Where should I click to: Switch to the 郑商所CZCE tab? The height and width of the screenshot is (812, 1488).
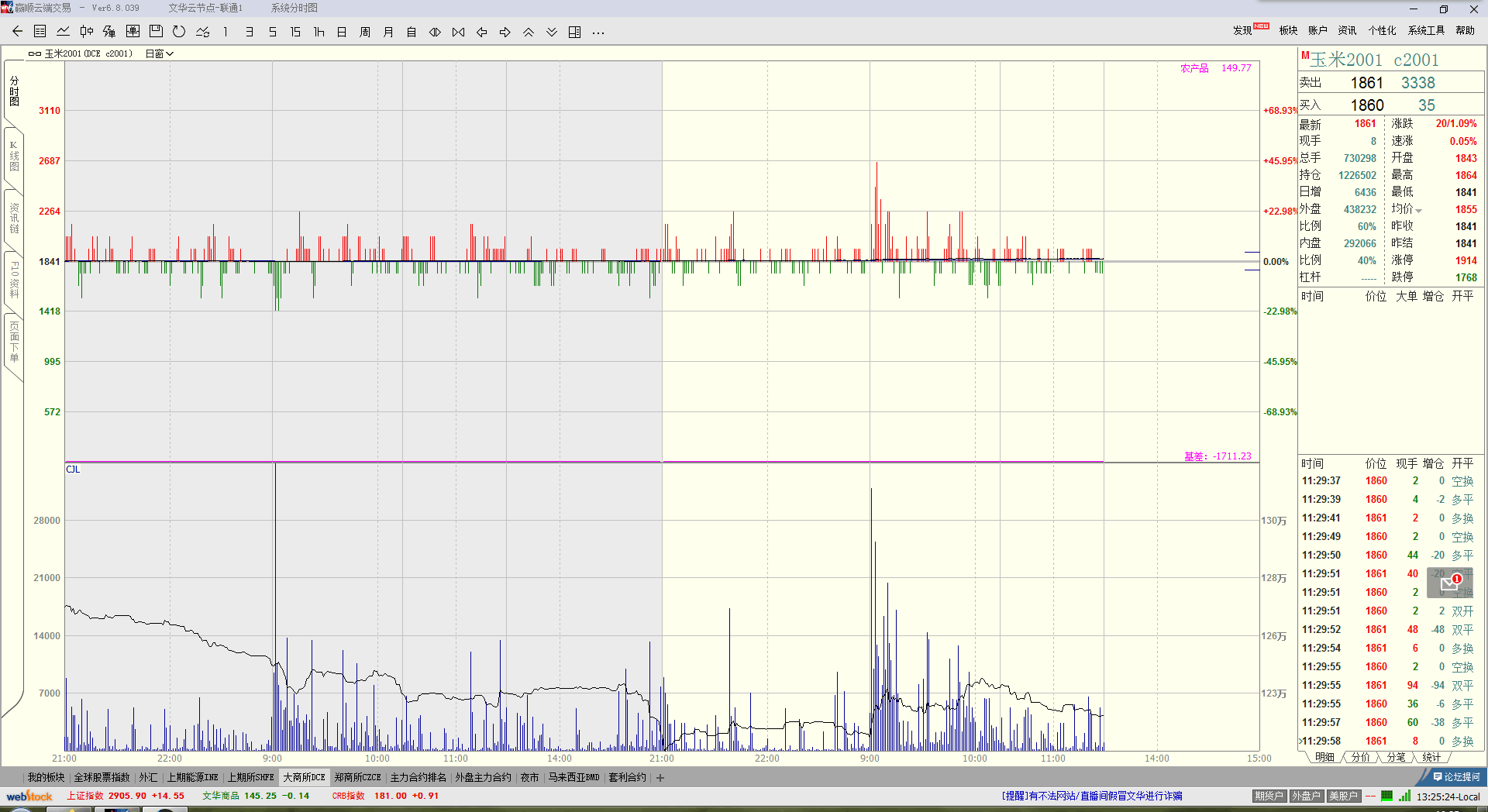tap(357, 777)
